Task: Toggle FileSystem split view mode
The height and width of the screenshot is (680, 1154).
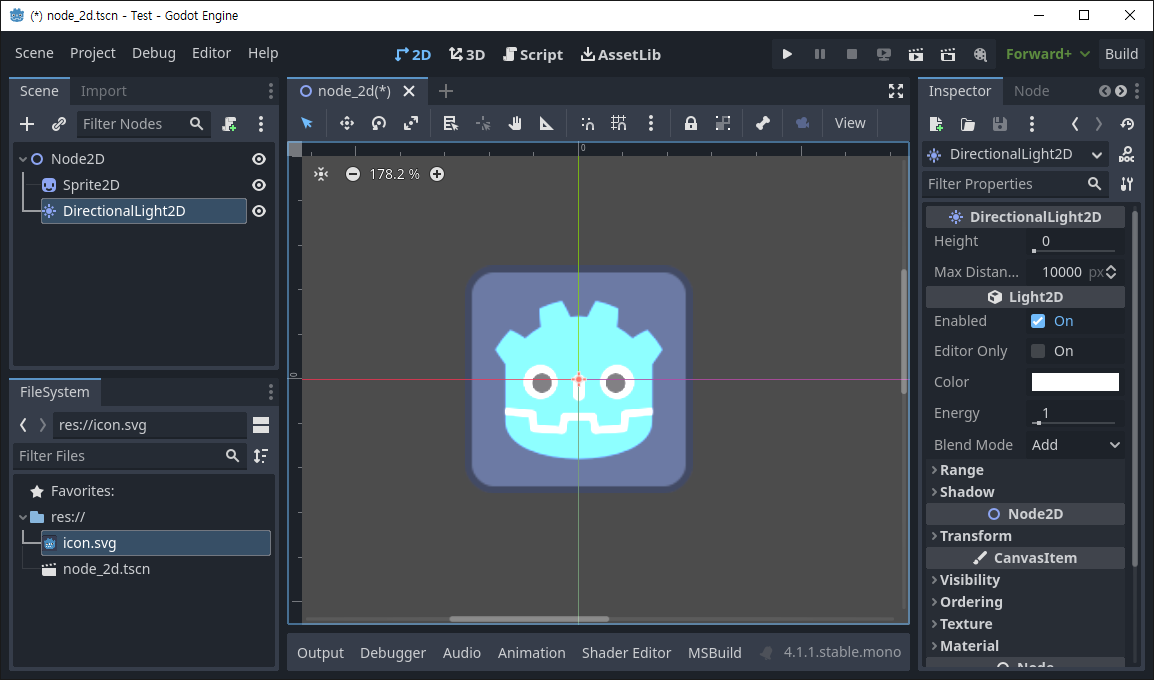Action: [261, 425]
